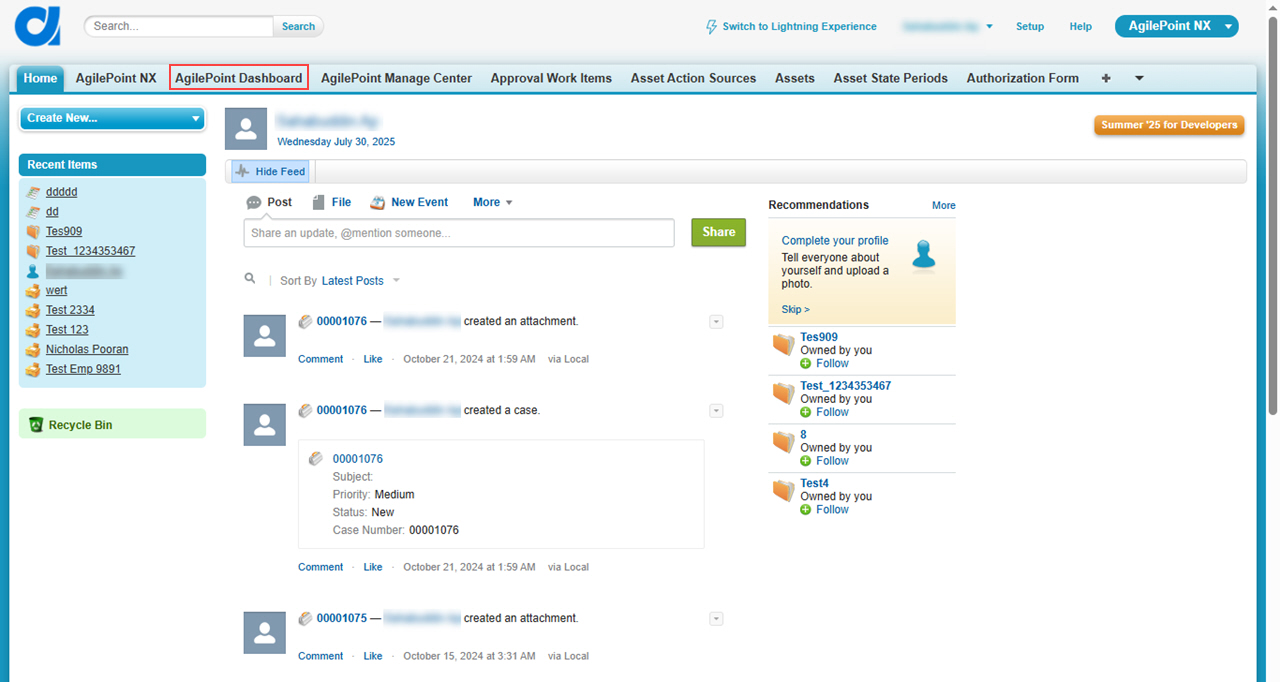Click the File document icon
The height and width of the screenshot is (682, 1280).
(x=318, y=202)
